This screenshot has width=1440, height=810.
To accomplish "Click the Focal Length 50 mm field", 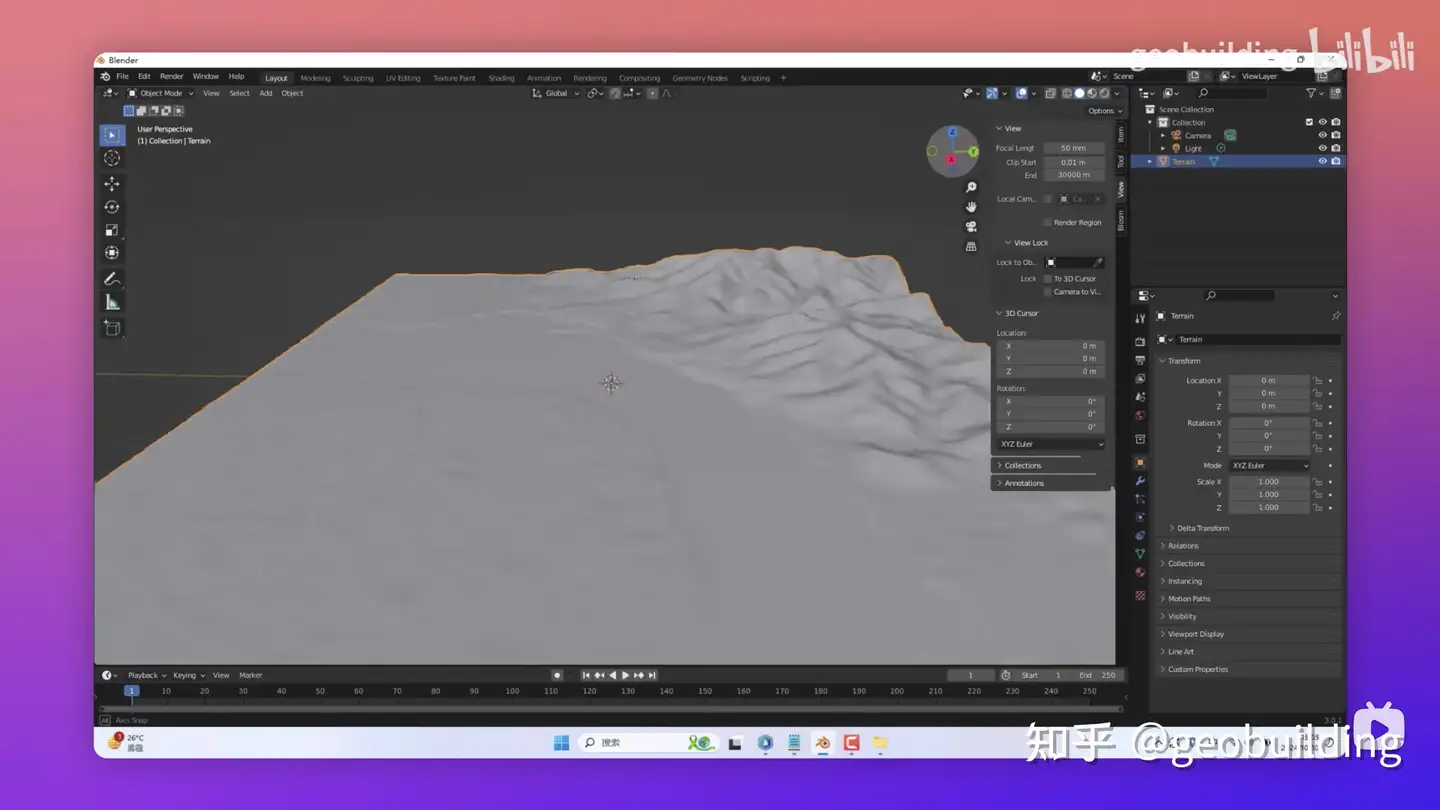I will (1074, 148).
